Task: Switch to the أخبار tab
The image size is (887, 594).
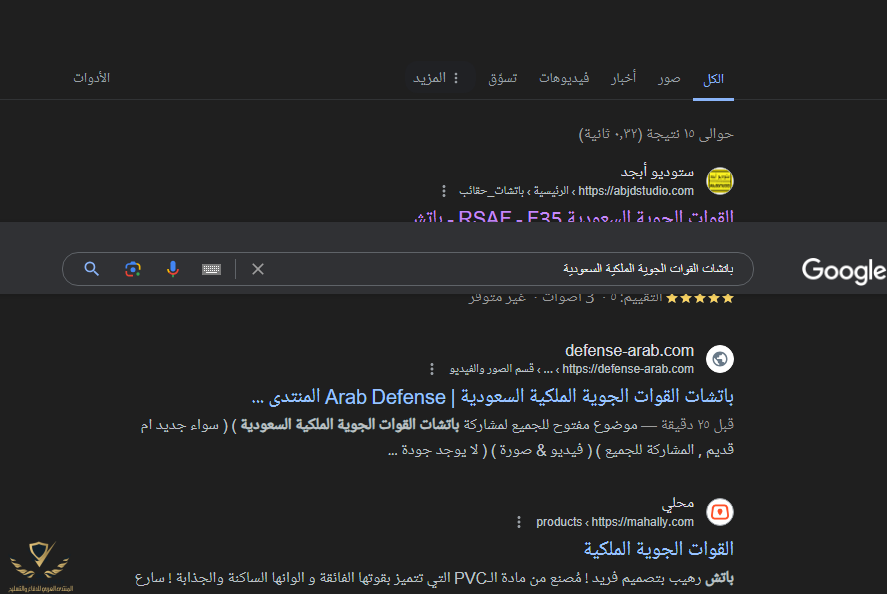Action: [623, 78]
